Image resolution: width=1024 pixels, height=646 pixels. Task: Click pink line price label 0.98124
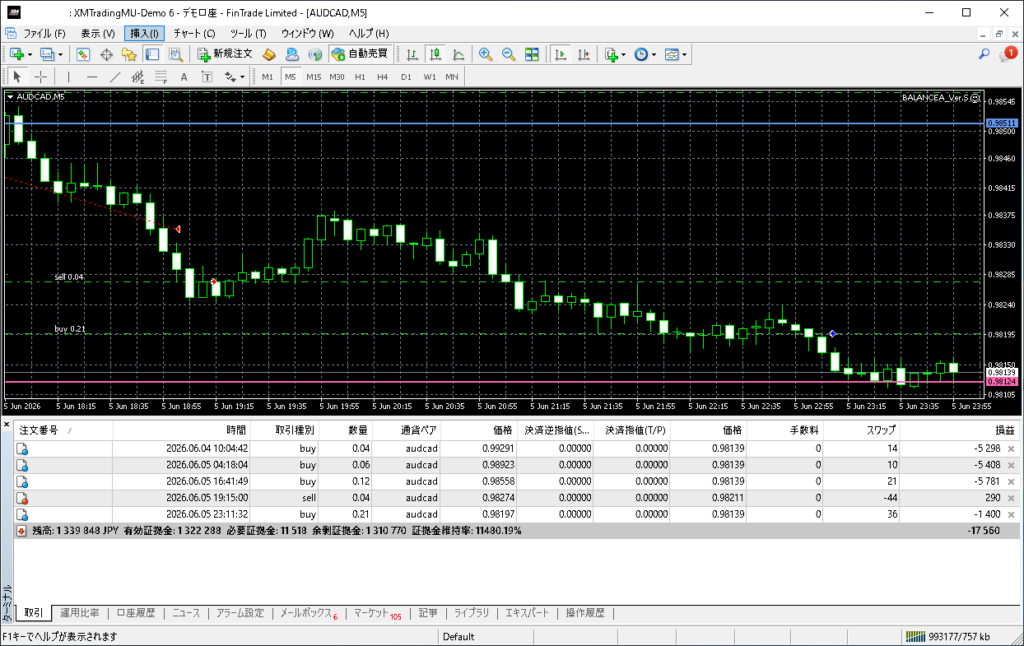point(1002,381)
